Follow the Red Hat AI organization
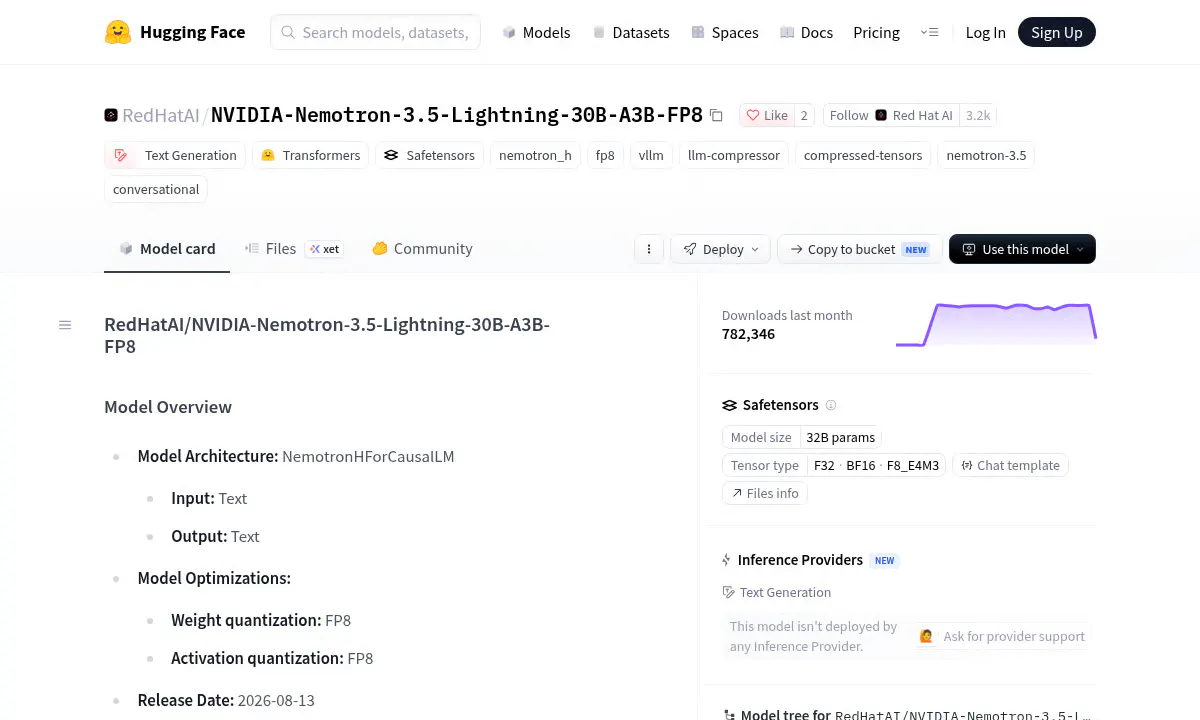The image size is (1200, 720). click(x=891, y=115)
